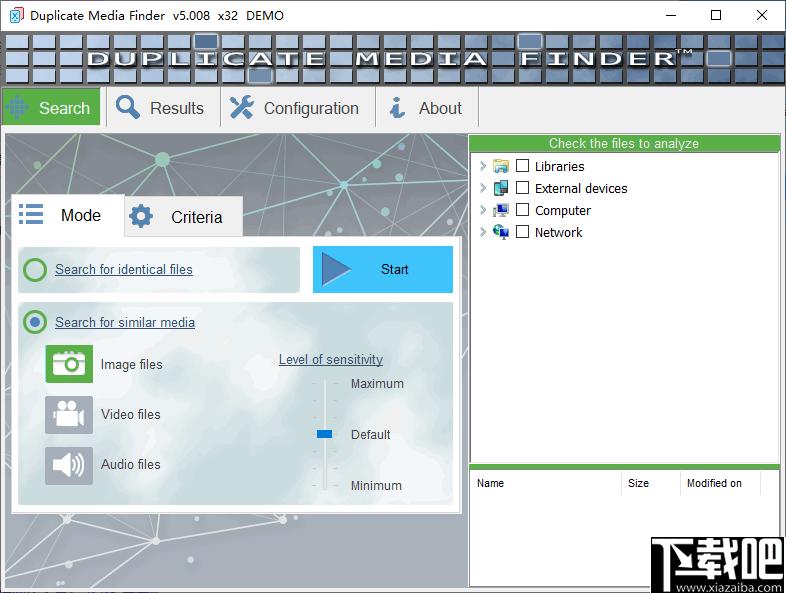The width and height of the screenshot is (786, 593).
Task: Click the speaker icon for Audio files
Action: 69,465
